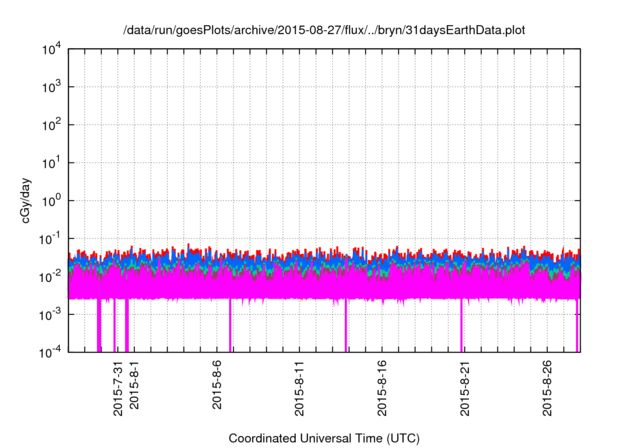Image resolution: width=640 pixels, height=448 pixels.
Task: Click the 10^4 y-axis tick label
Action: click(x=51, y=49)
